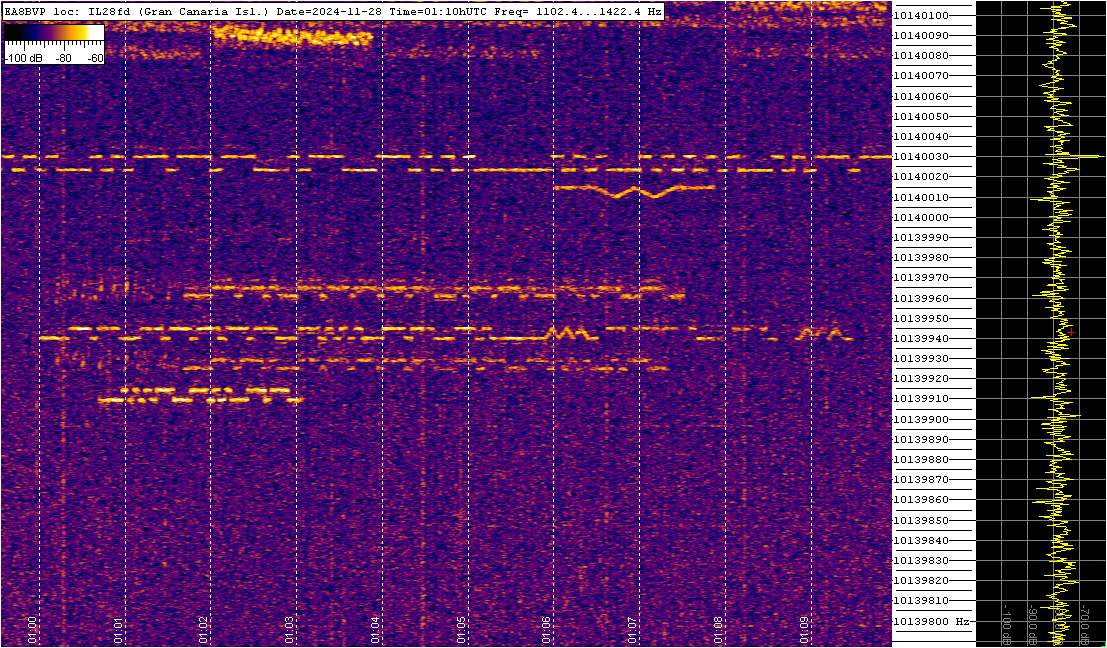1107x648 pixels.
Task: Click the 10140080 frequency label
Action: tap(921, 56)
